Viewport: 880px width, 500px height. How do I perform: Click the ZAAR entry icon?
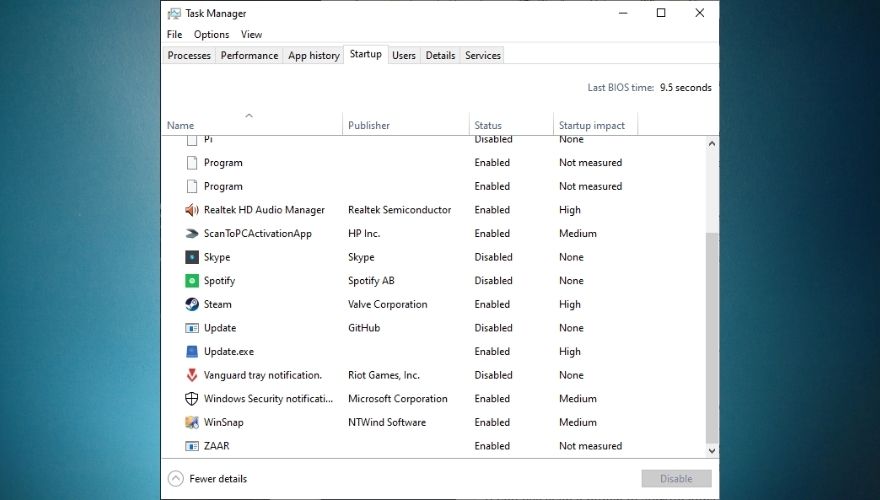(x=191, y=446)
